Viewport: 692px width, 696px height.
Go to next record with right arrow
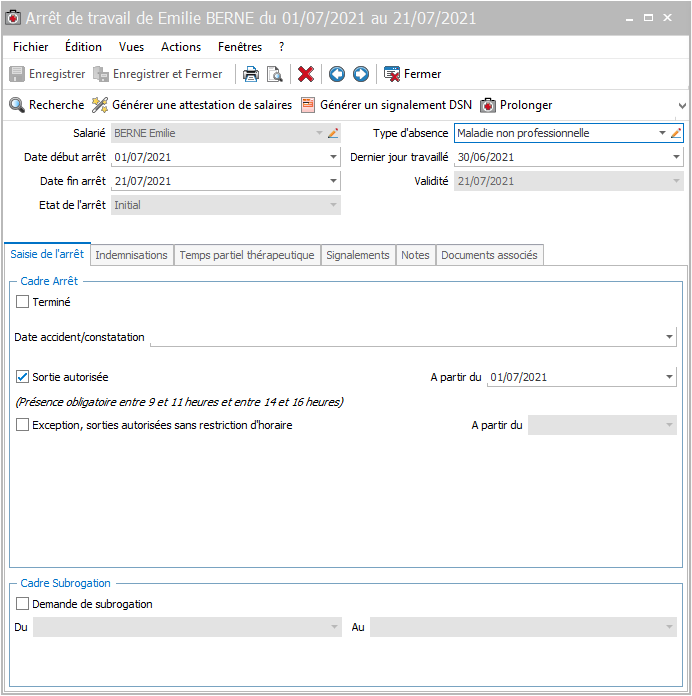point(361,74)
